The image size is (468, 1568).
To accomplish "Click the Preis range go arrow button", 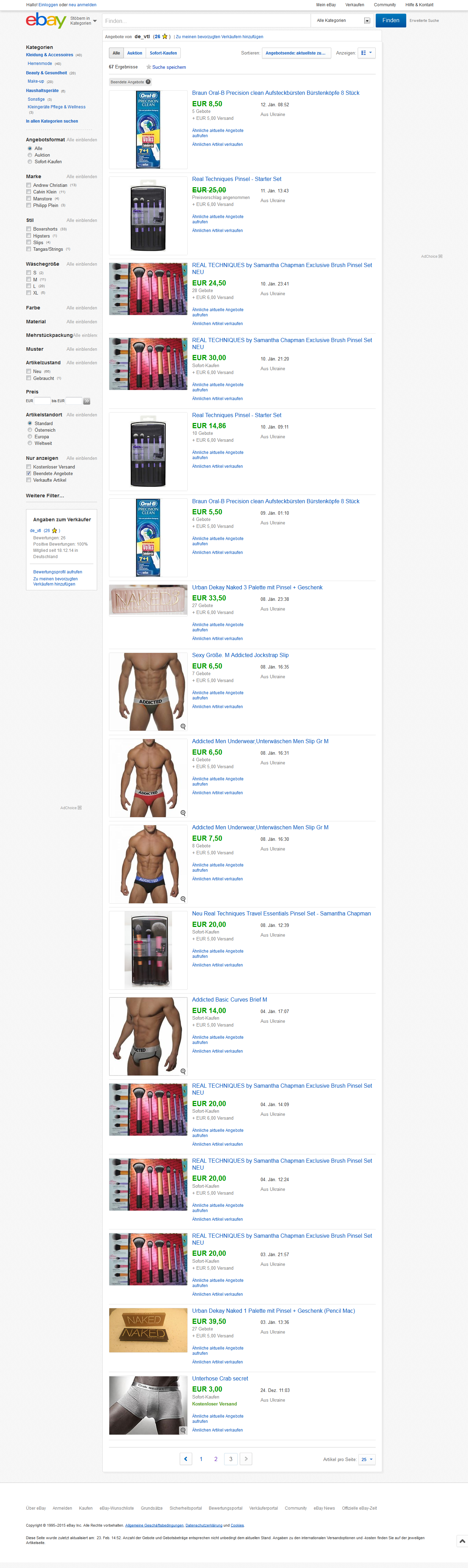I will click(x=87, y=401).
